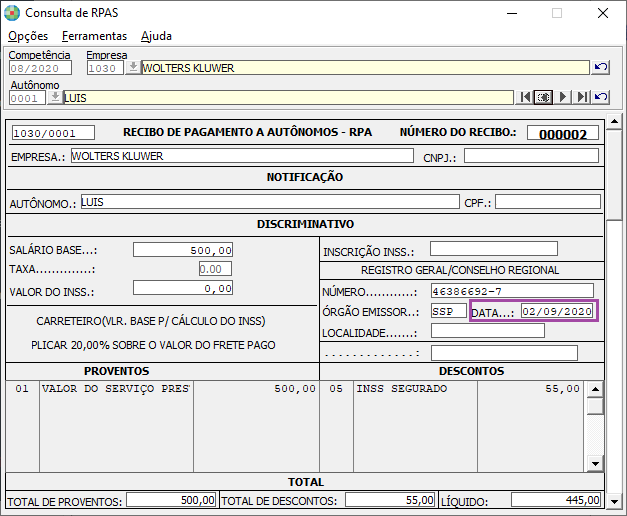
Task: Go to next Autônomo record
Action: [563, 97]
